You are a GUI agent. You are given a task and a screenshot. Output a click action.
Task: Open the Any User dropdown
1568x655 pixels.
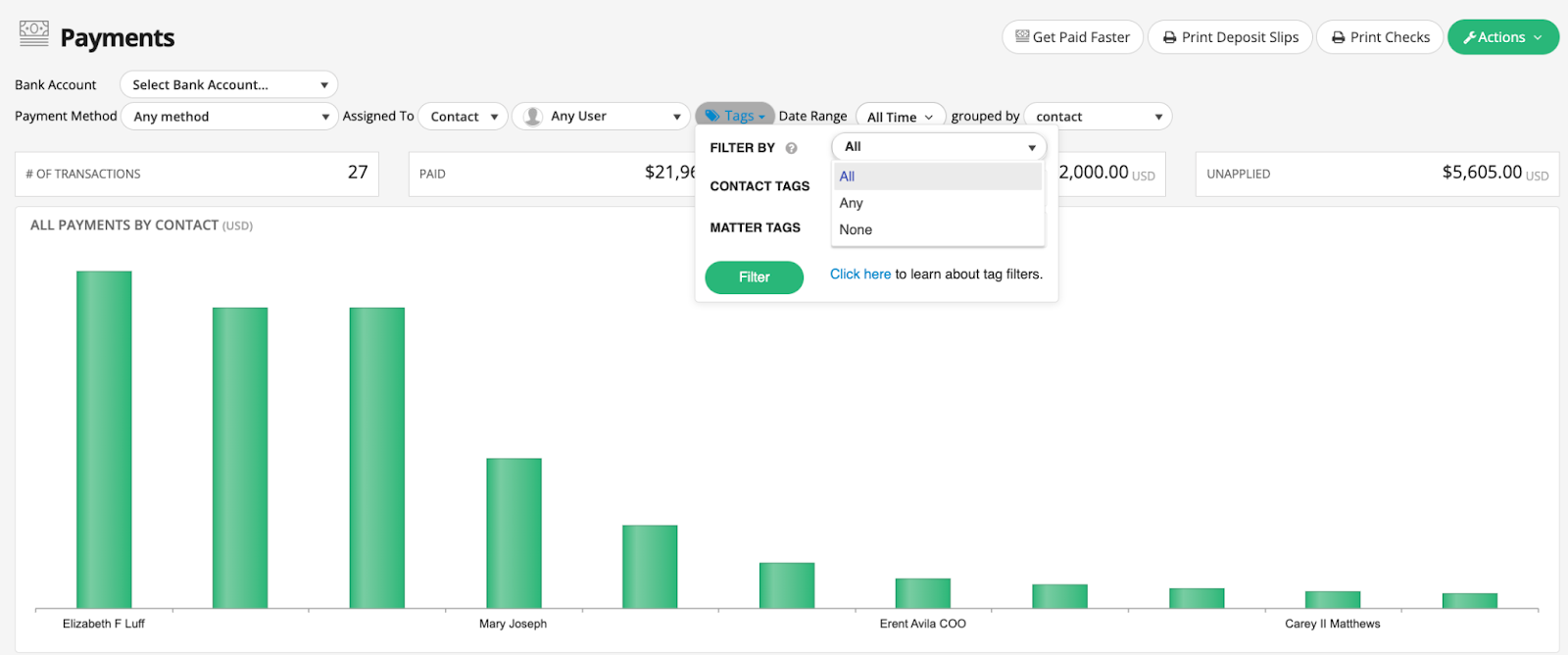click(x=601, y=117)
